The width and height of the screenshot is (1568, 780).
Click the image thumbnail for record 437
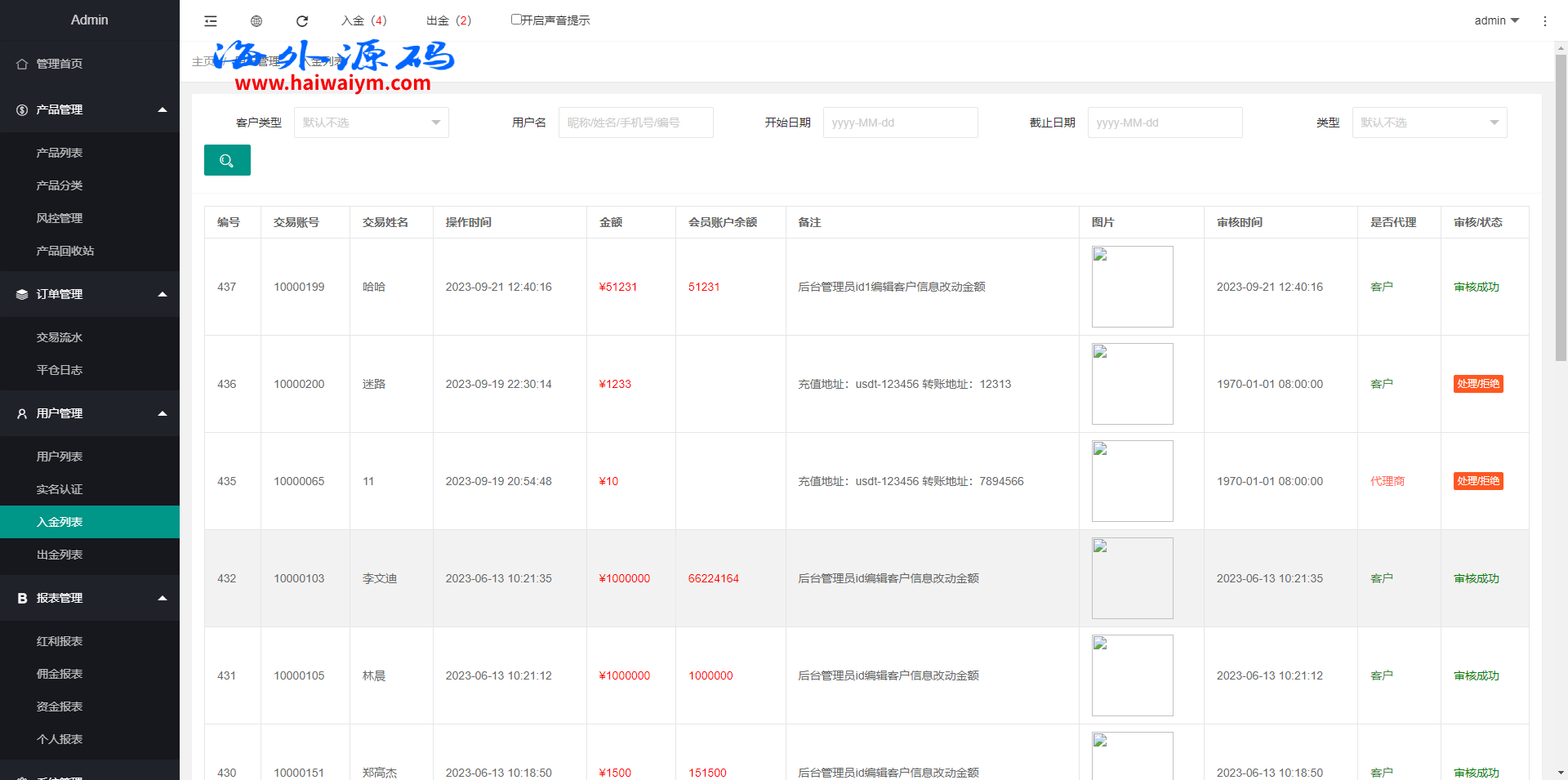click(x=1132, y=287)
